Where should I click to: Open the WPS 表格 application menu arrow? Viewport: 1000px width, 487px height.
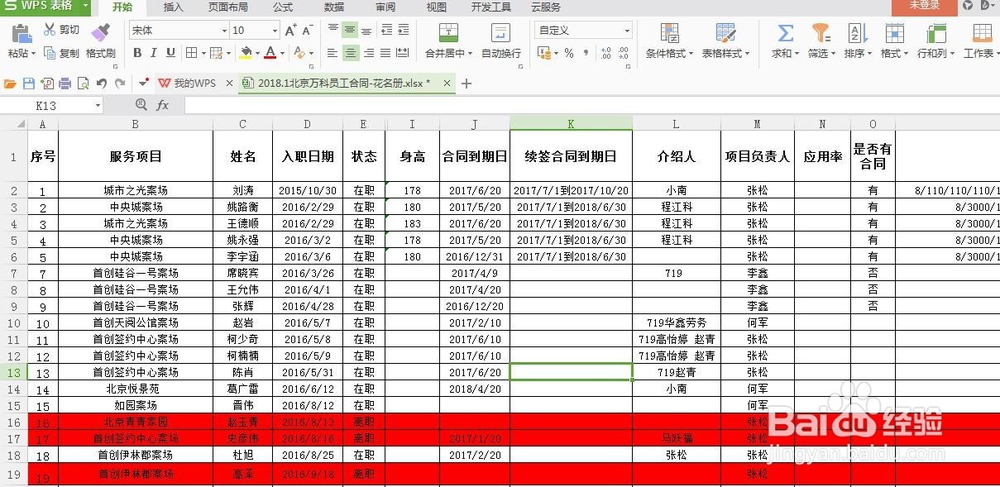click(x=85, y=6)
